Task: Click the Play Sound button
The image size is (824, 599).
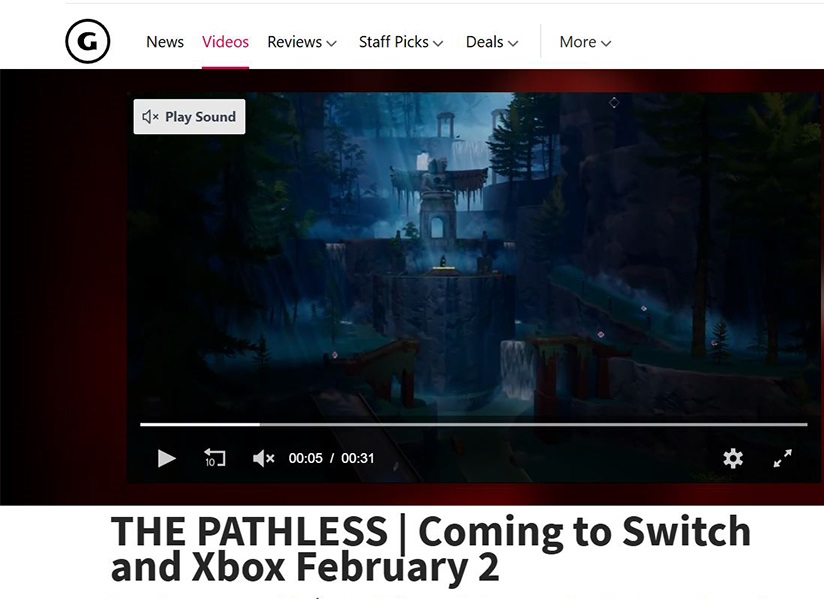Action: [x=189, y=117]
